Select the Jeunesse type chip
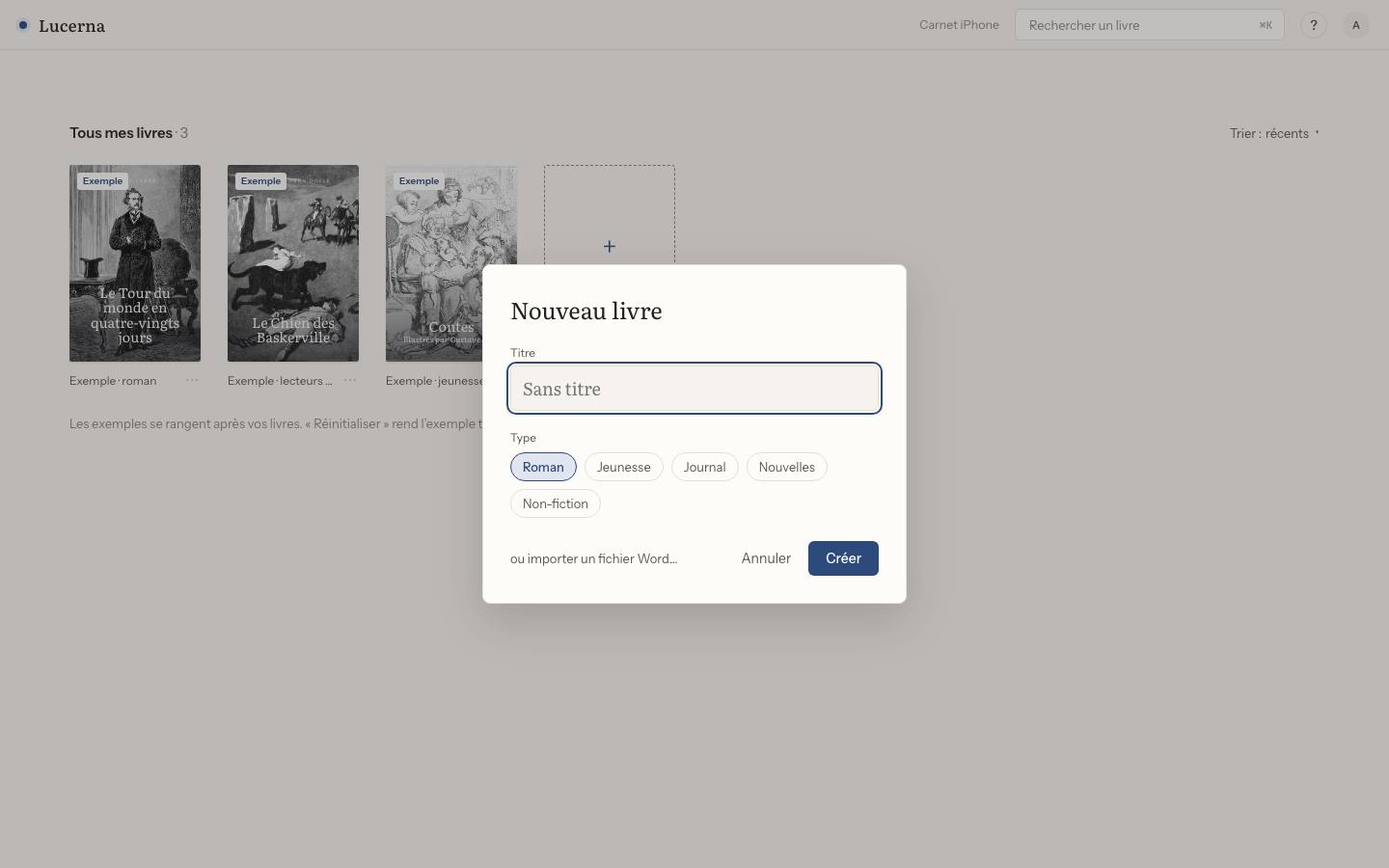The height and width of the screenshot is (868, 1389). tap(624, 467)
